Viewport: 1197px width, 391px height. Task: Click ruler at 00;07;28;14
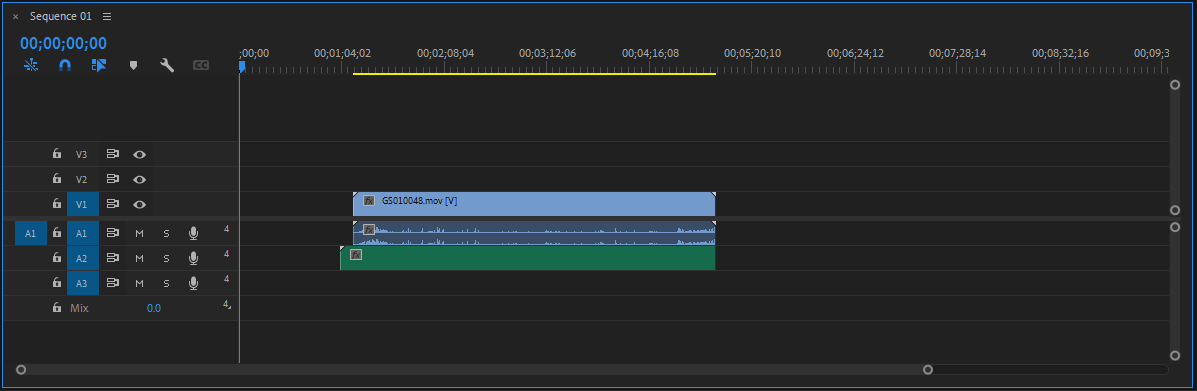[x=957, y=53]
